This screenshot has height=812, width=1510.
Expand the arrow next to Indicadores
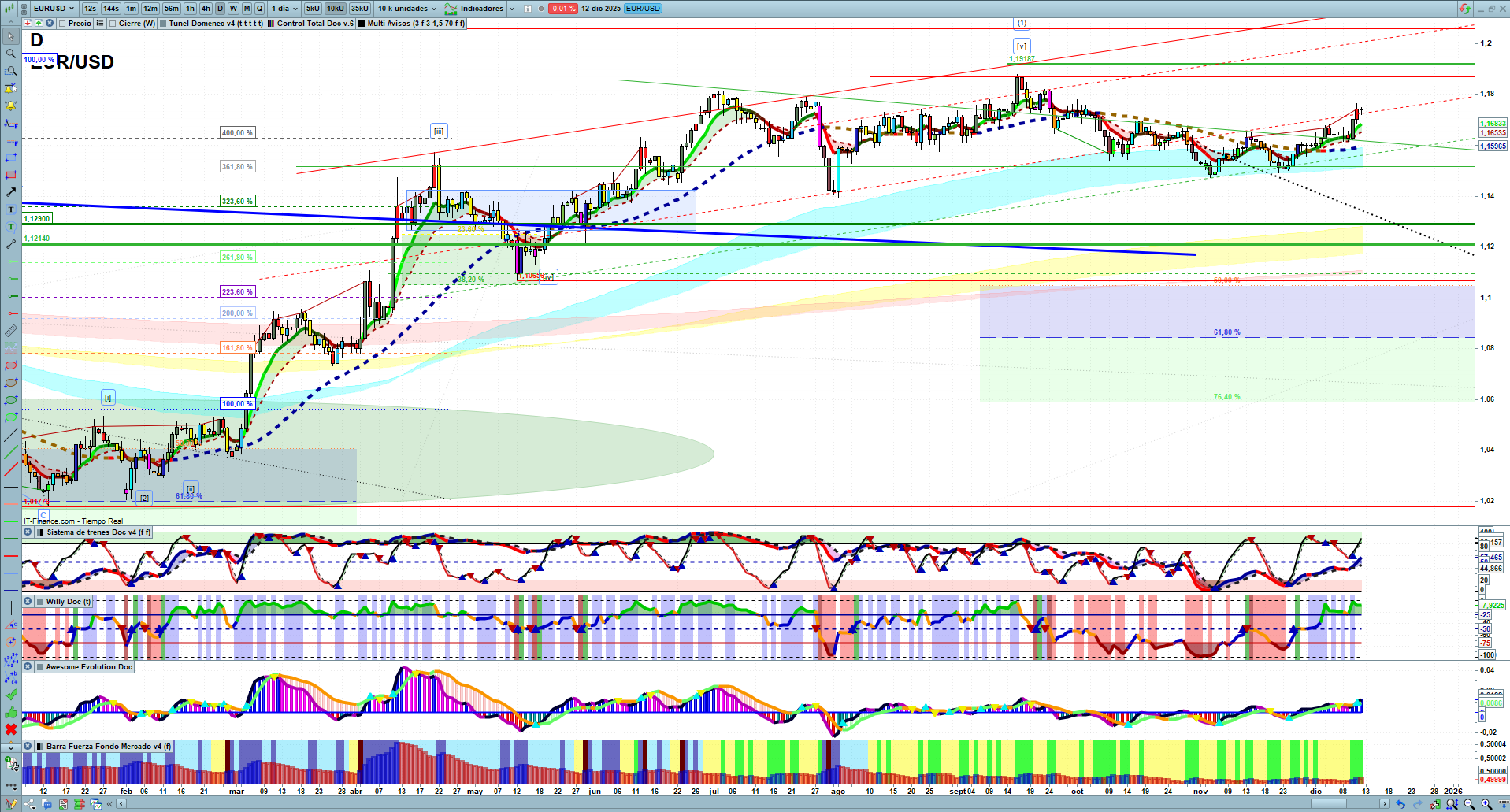click(x=512, y=9)
